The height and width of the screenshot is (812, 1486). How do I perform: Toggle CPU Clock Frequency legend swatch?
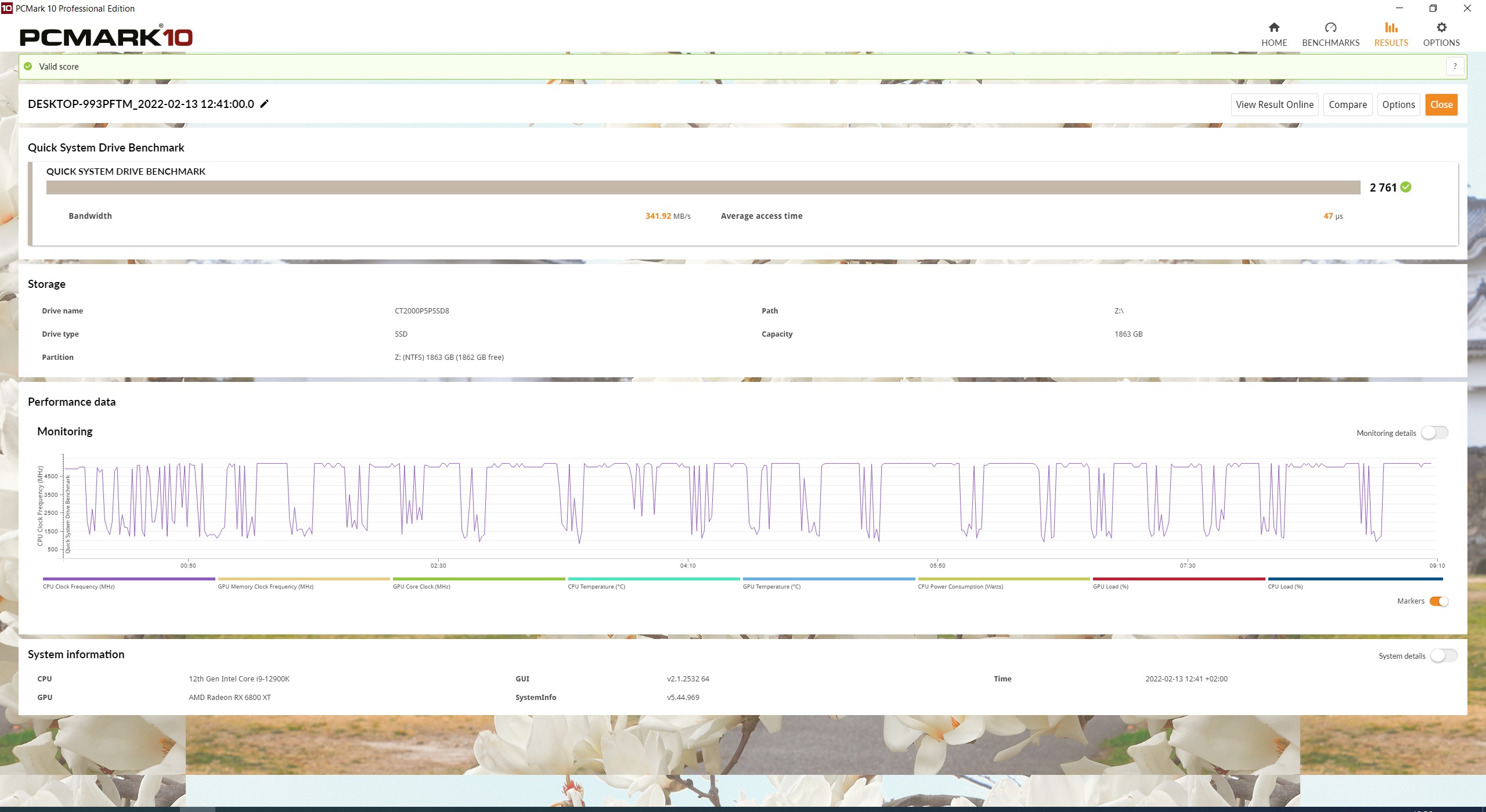129,579
